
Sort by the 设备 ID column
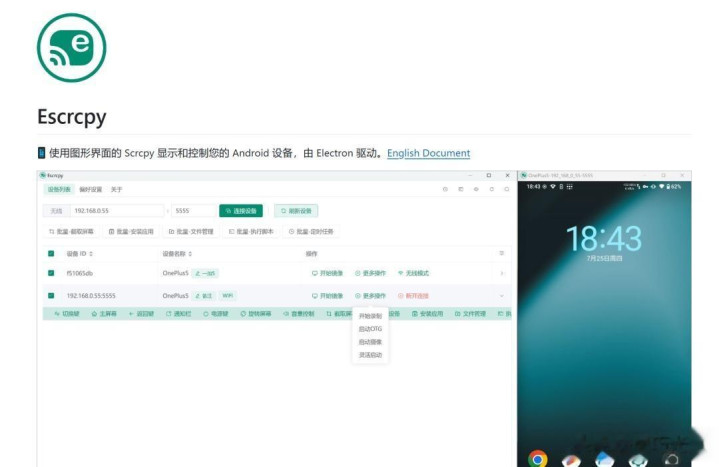click(x=80, y=254)
